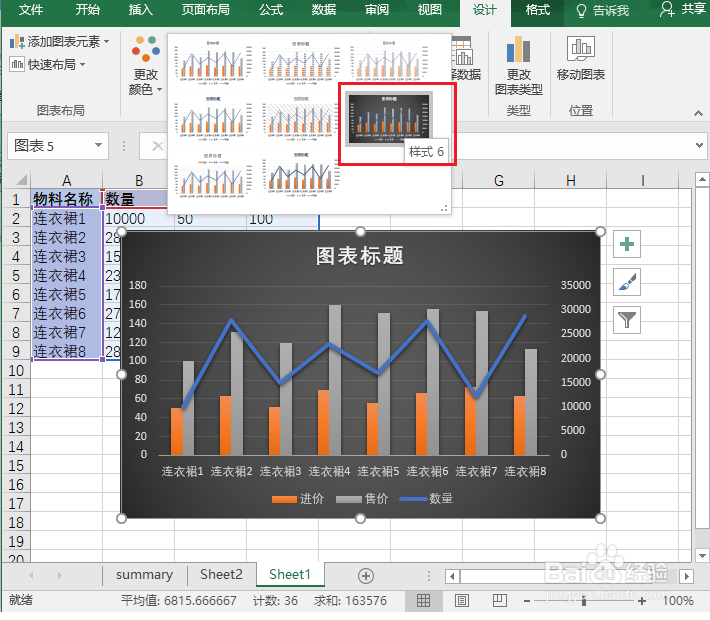Switch to the 格式 tab
The width and height of the screenshot is (710, 620).
pos(537,10)
